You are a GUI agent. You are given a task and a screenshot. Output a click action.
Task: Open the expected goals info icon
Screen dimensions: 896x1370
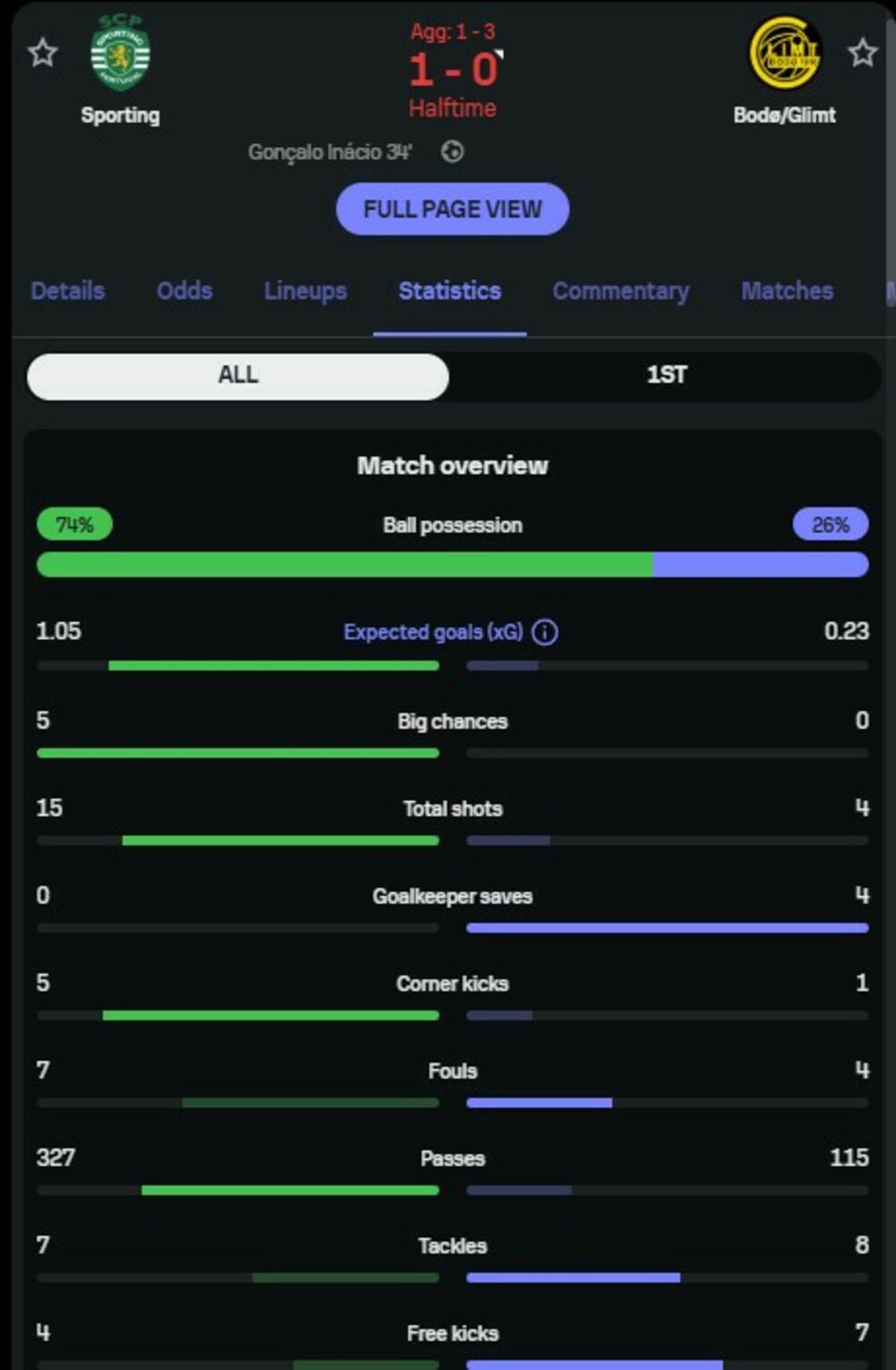tap(545, 633)
